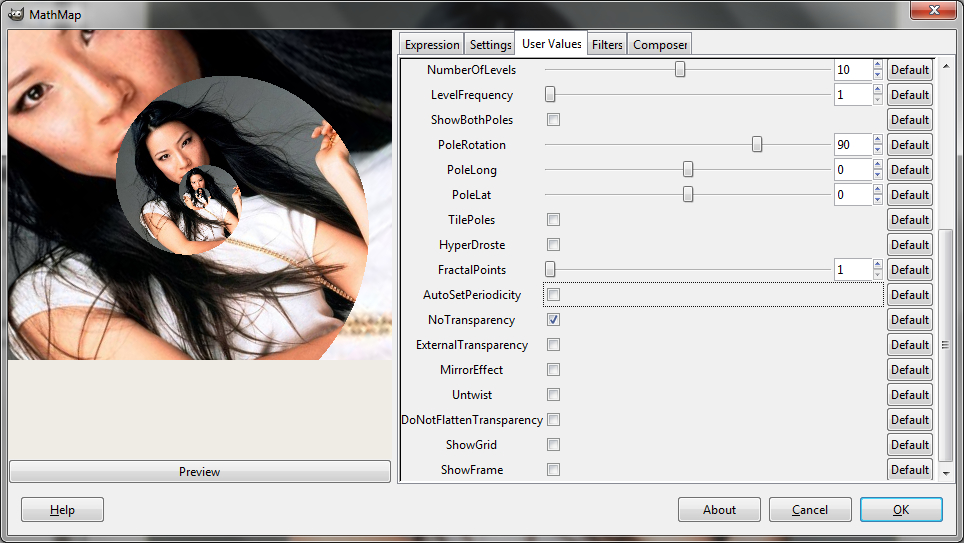Image resolution: width=964 pixels, height=543 pixels.
Task: Toggle the MirrorEffect checkbox
Action: coord(553,370)
